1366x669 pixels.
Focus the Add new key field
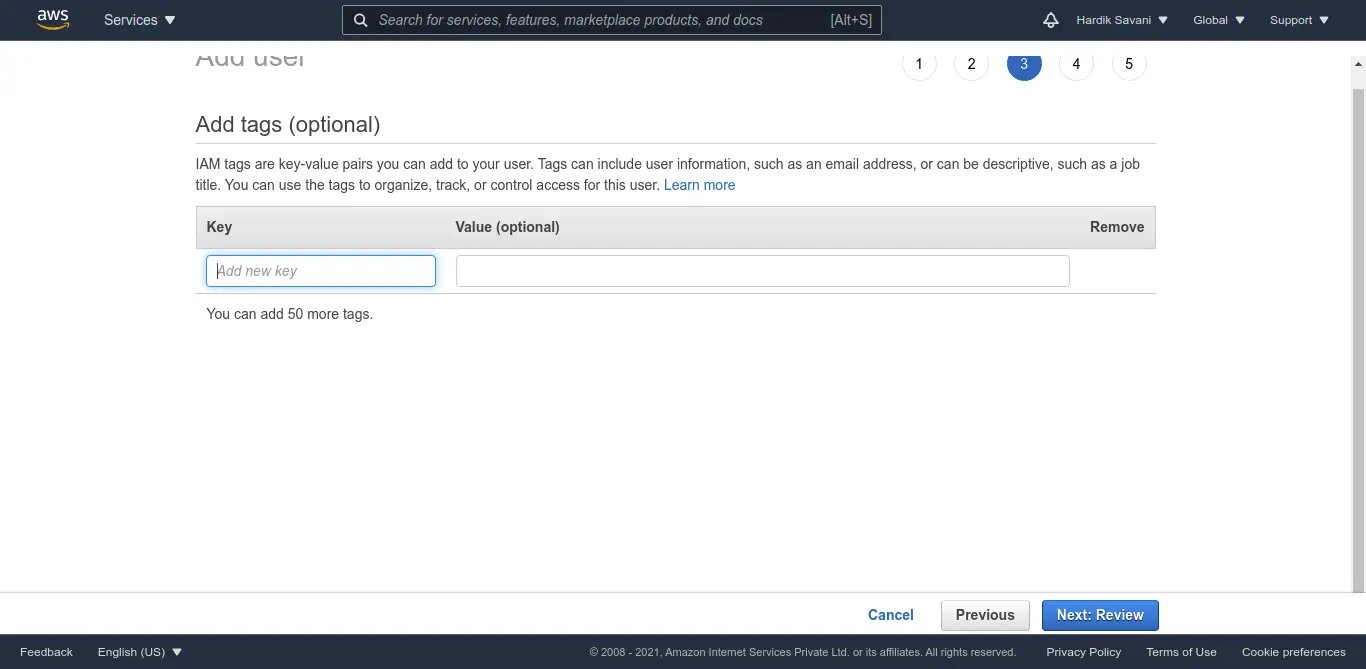tap(321, 271)
